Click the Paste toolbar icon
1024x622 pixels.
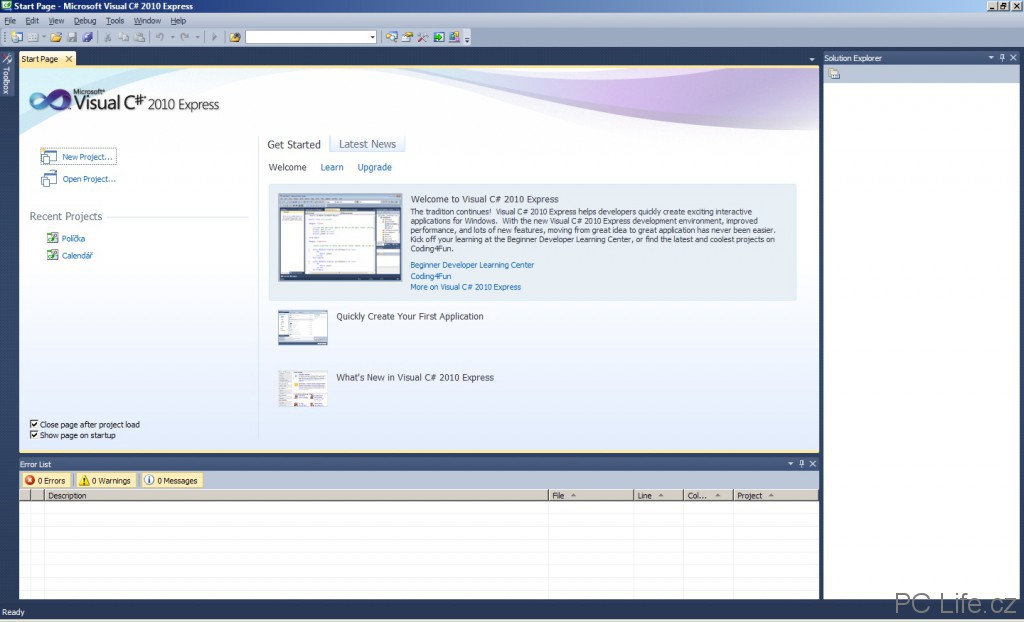(139, 37)
